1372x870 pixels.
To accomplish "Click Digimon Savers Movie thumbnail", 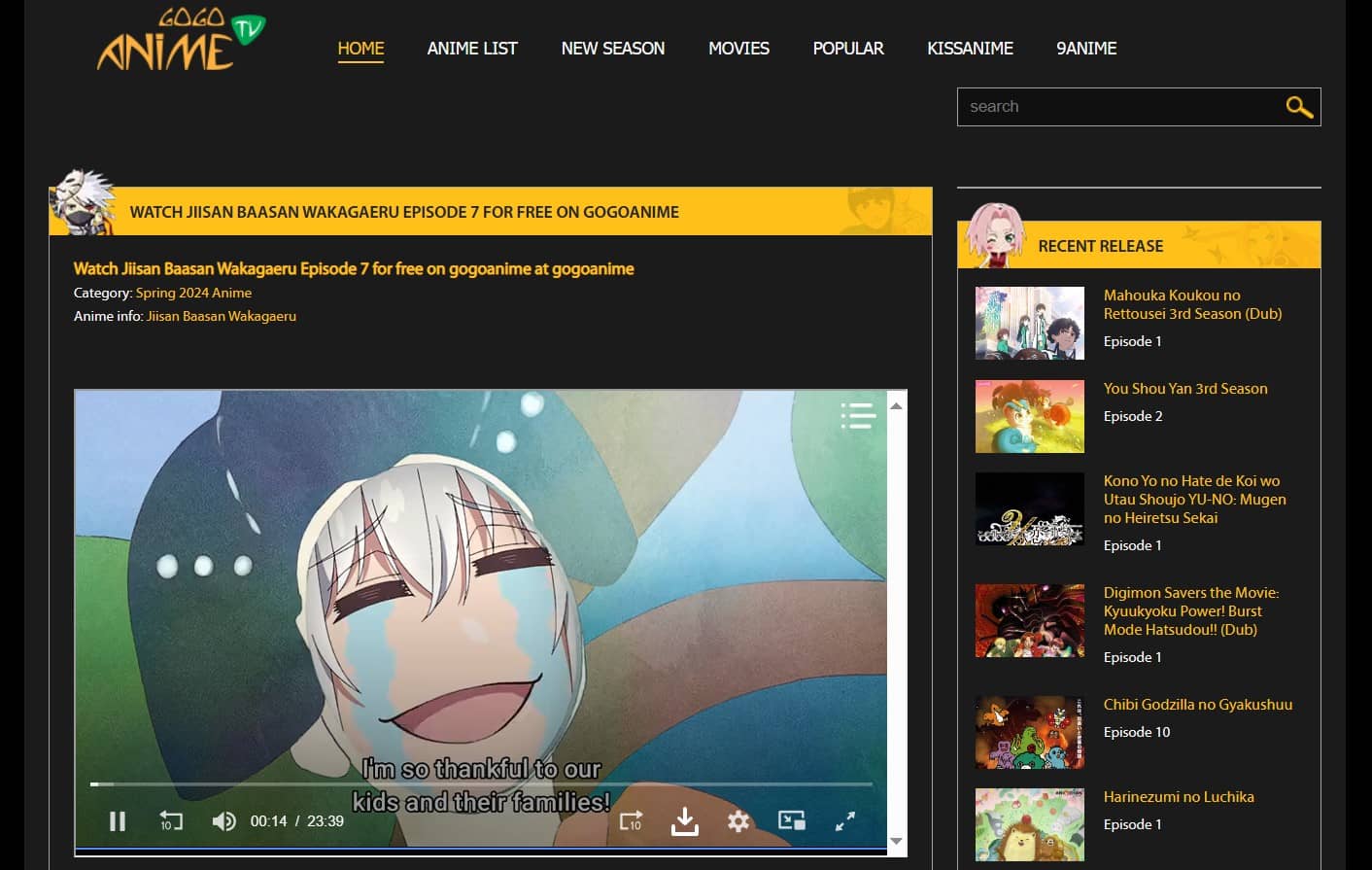I will (1030, 620).
